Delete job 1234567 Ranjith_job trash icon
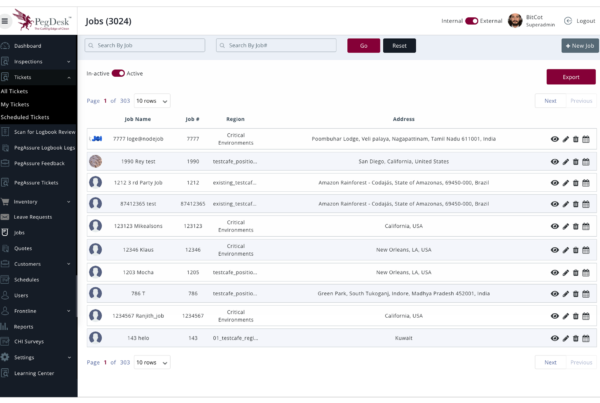The height and width of the screenshot is (403, 600). click(576, 316)
